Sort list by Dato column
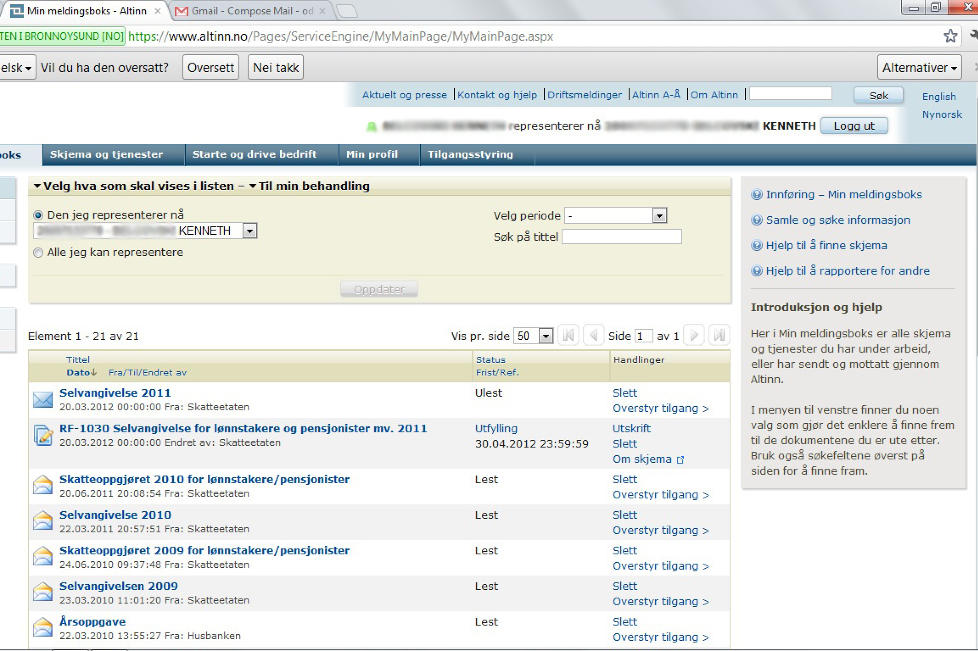Screen dimensions: 978x651 point(81,372)
